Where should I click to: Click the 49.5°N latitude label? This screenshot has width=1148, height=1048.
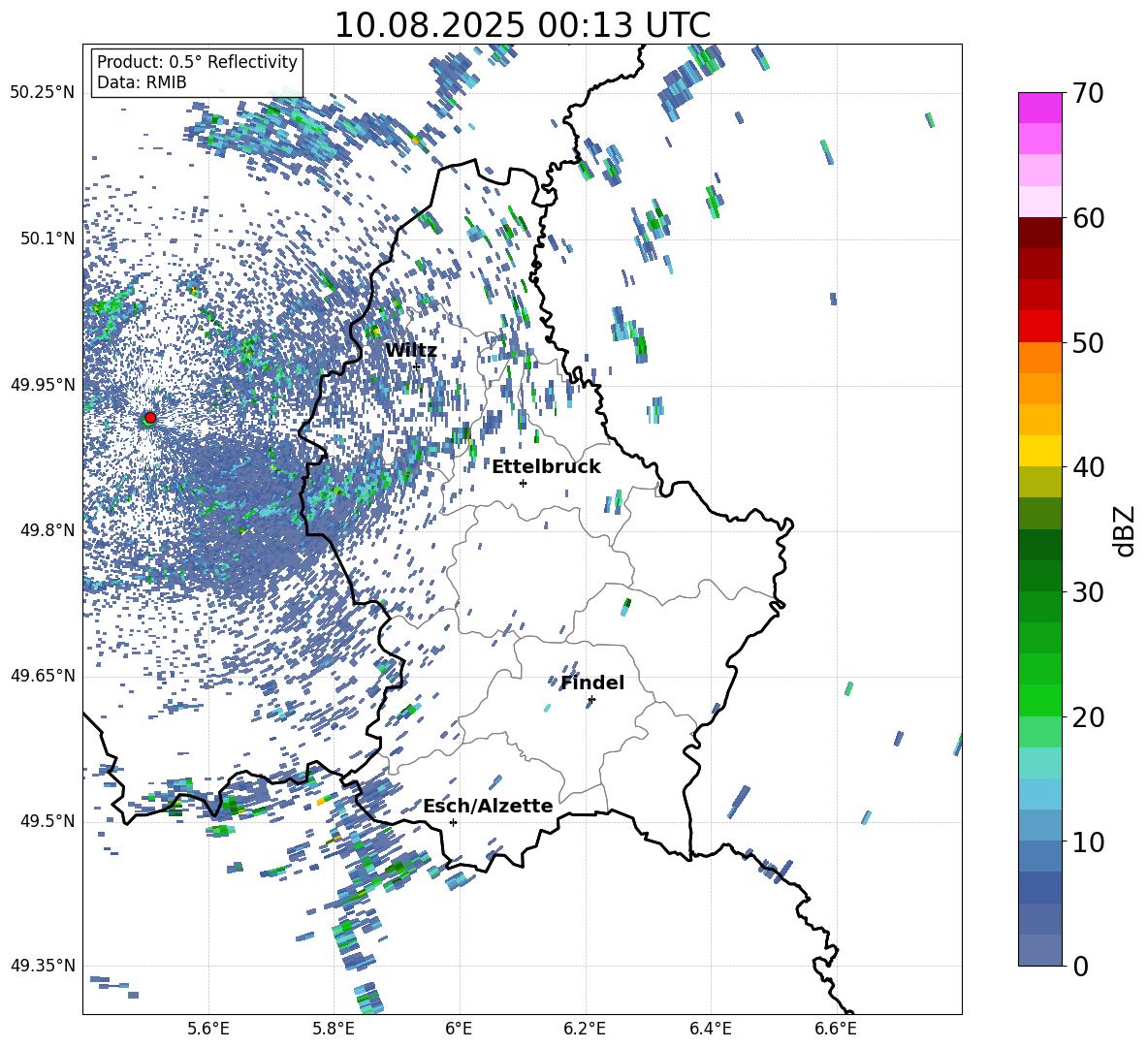[48, 821]
